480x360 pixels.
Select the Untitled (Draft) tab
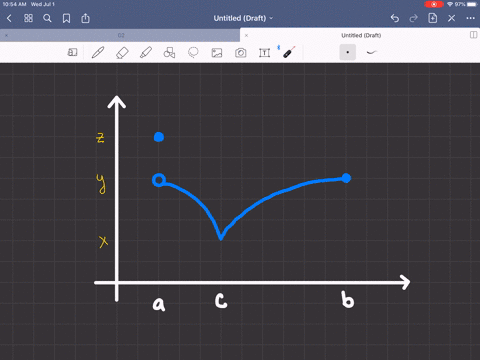point(361,35)
